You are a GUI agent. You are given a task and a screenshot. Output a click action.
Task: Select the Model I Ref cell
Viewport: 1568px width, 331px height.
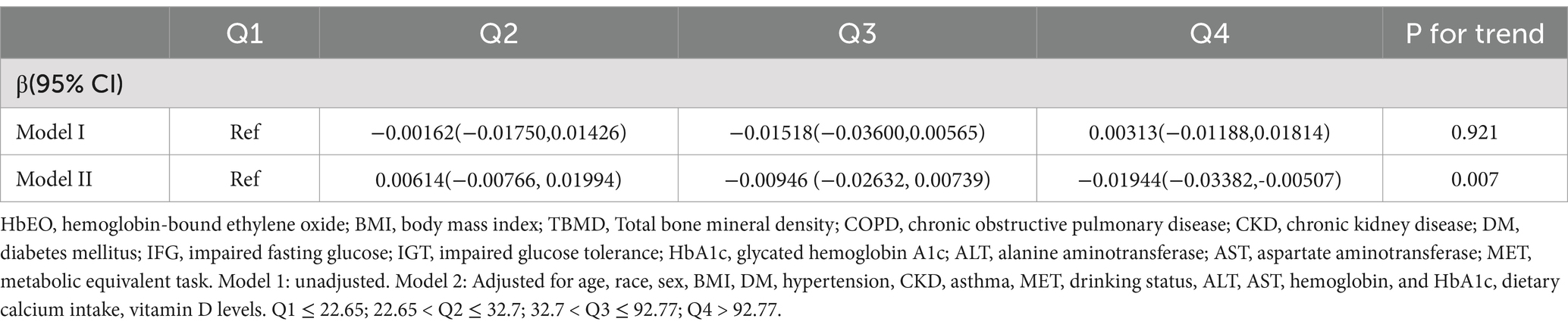(x=244, y=132)
